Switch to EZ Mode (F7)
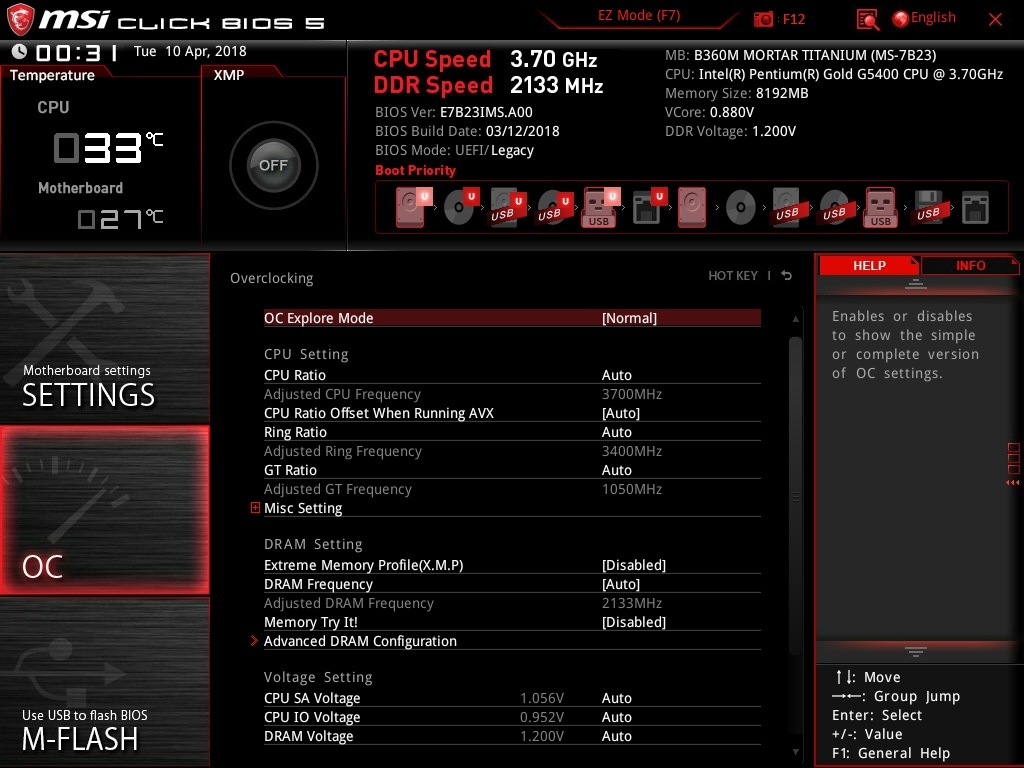The height and width of the screenshot is (768, 1024). click(x=639, y=16)
